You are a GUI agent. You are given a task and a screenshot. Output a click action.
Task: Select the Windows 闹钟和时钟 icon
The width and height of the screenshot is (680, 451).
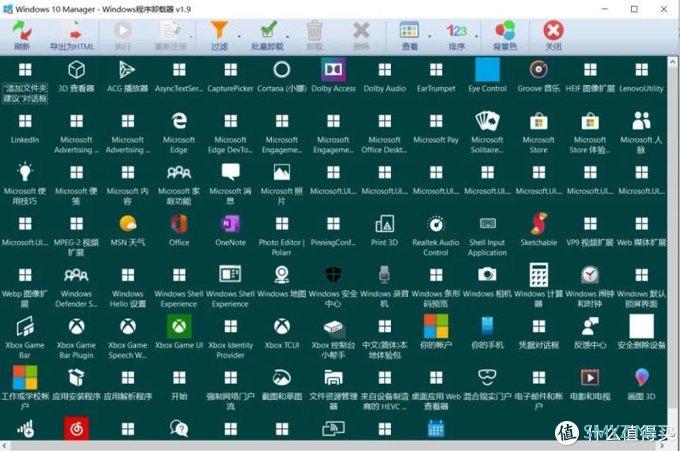coord(590,275)
